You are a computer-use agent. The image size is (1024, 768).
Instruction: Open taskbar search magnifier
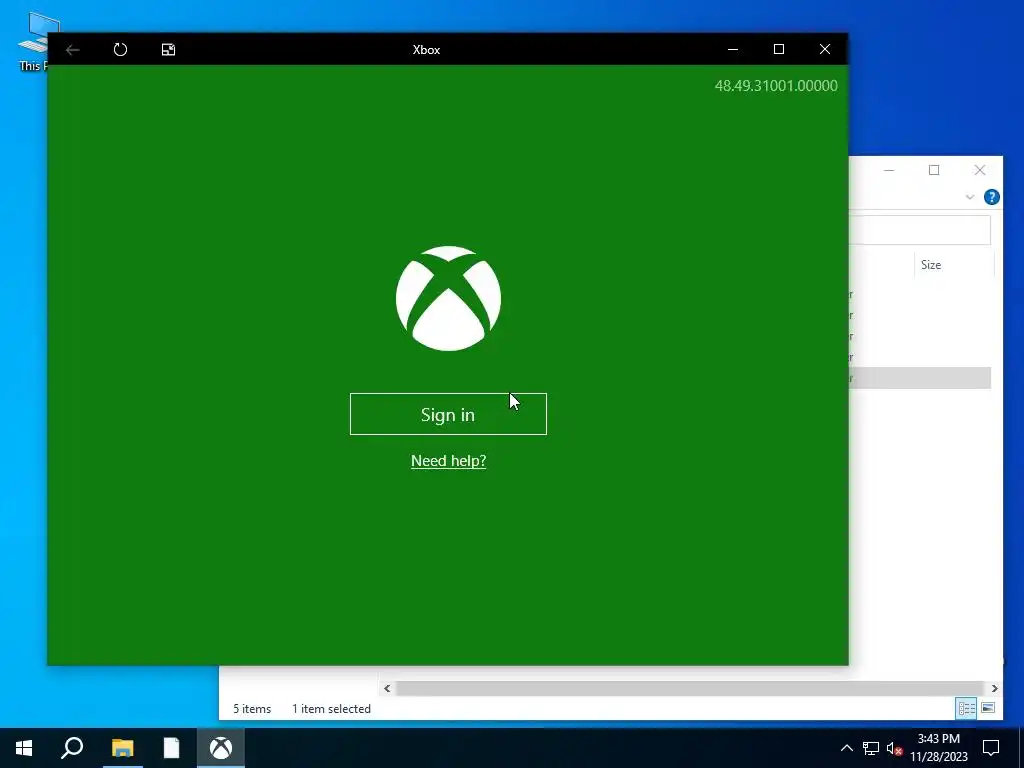coord(72,748)
